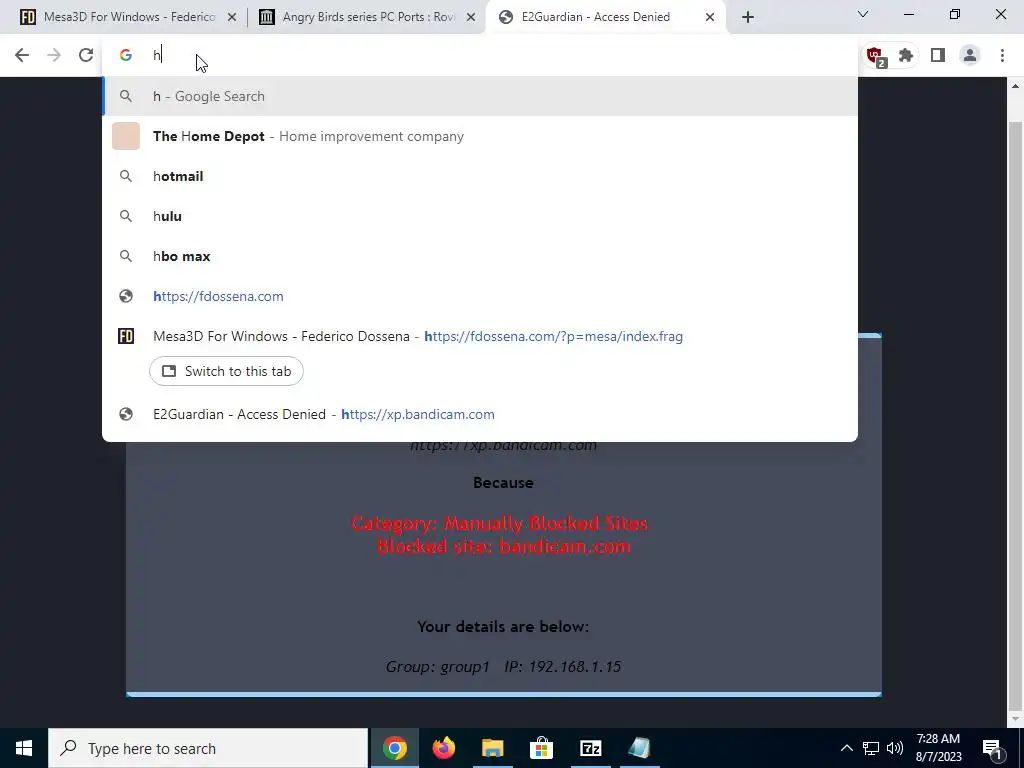Click the page scrollbar up arrow

click(x=1015, y=86)
